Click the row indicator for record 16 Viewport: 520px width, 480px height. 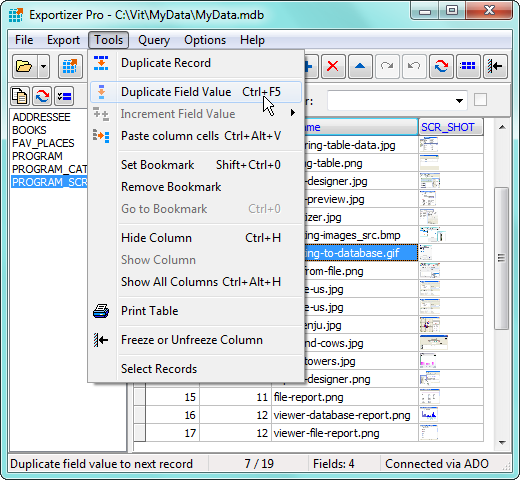point(139,415)
